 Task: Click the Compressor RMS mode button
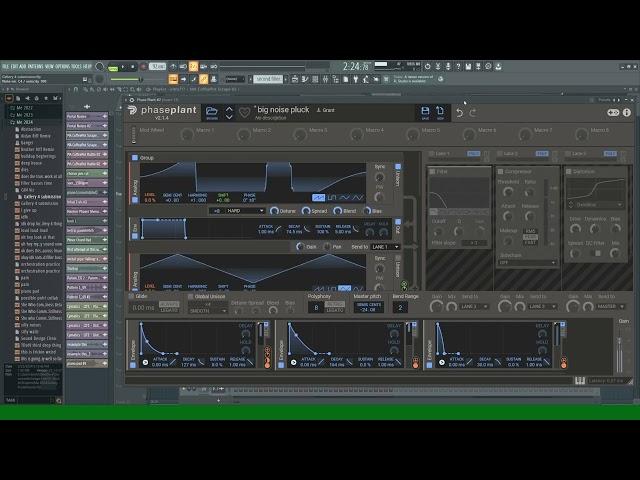[530, 231]
